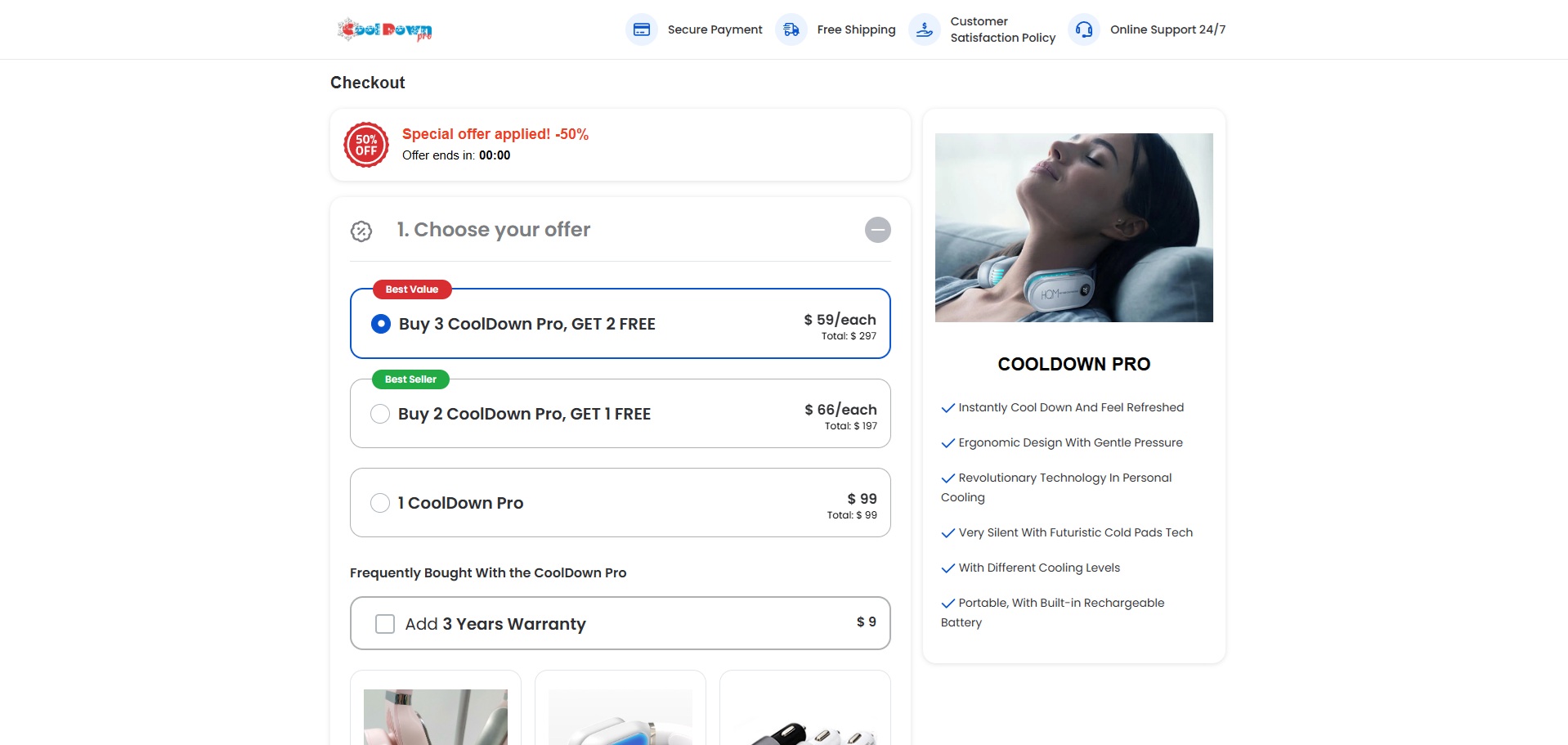
Task: Click the discount icon beside Choose your offer
Action: pos(361,231)
